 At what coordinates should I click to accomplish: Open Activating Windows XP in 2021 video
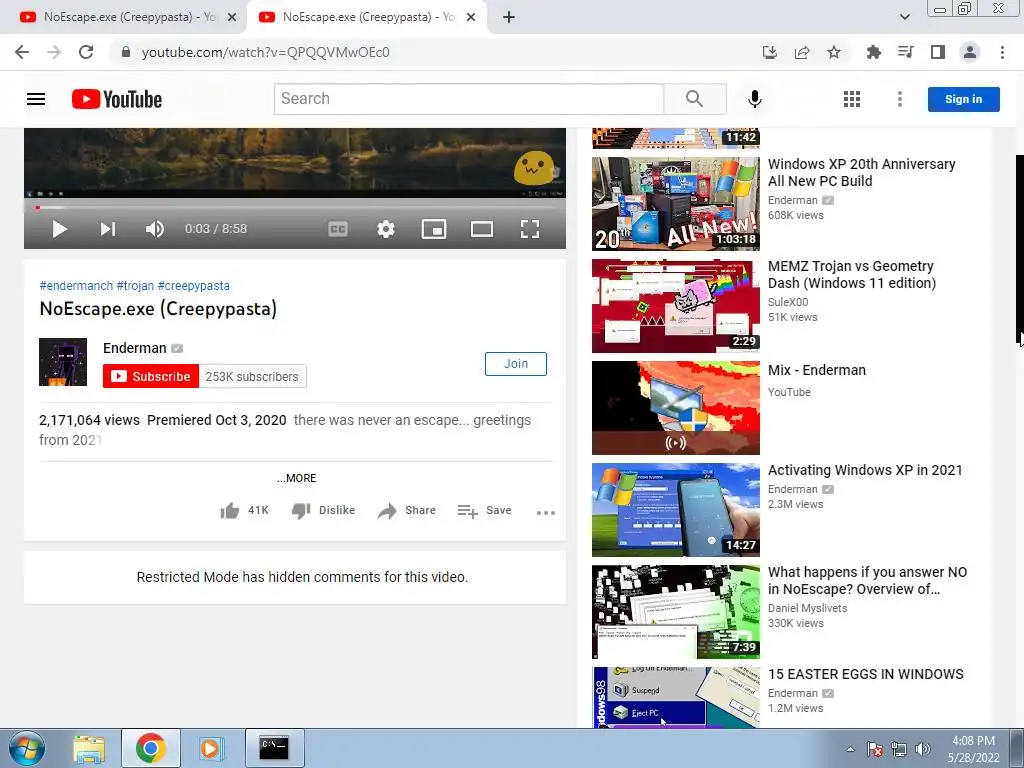pyautogui.click(x=865, y=470)
